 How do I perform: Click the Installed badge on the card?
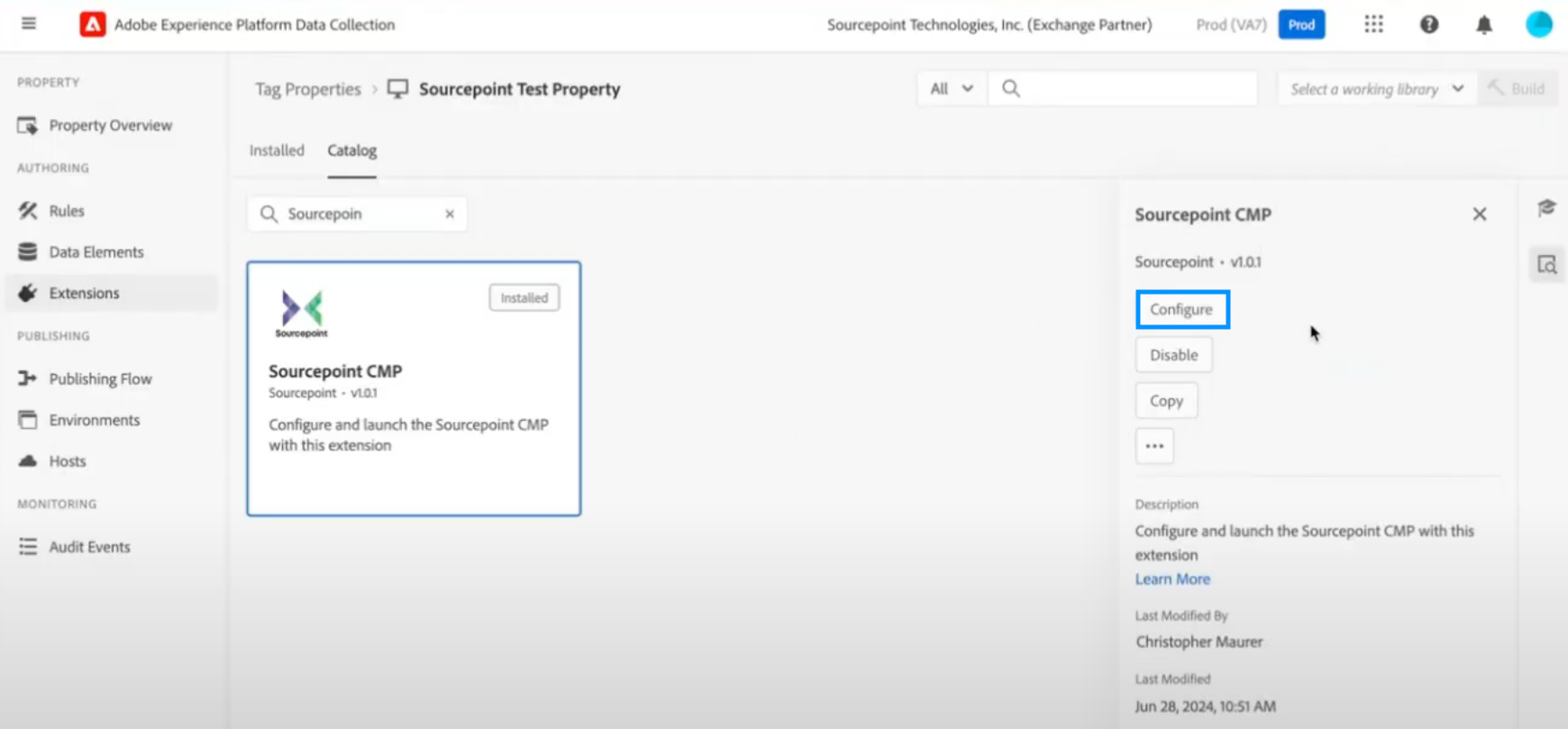coord(524,297)
